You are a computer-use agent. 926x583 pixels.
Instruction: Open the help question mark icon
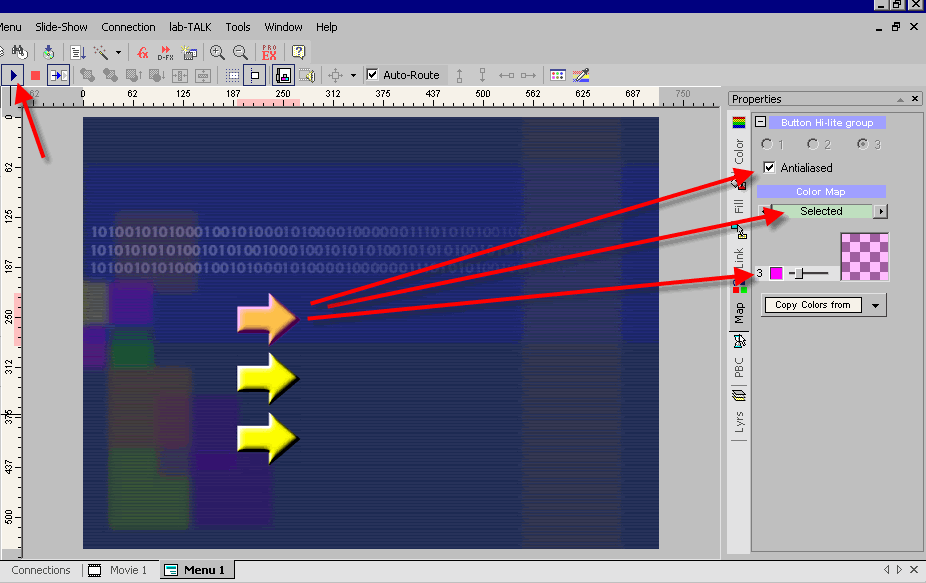pyautogui.click(x=299, y=52)
